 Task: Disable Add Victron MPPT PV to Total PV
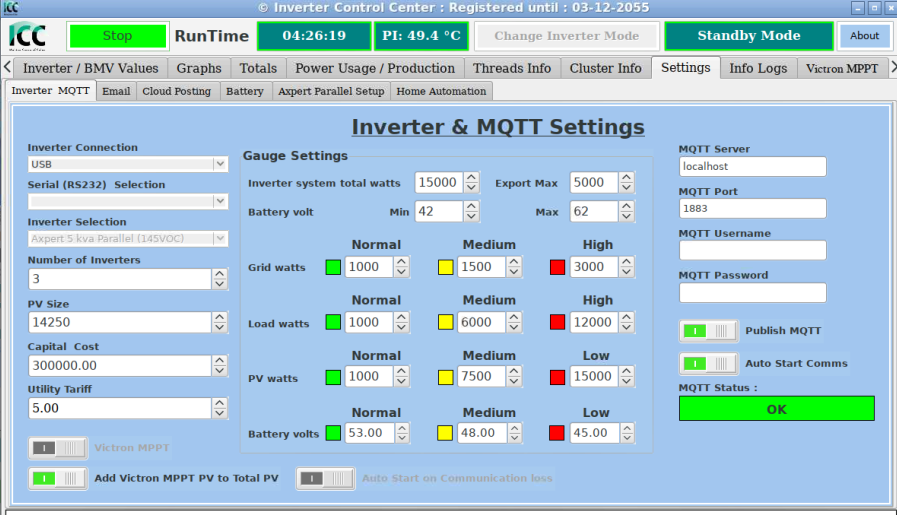coord(58,479)
